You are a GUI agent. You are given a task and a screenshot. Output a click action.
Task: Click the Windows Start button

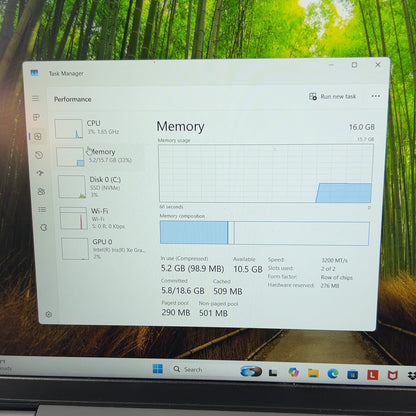[158, 369]
